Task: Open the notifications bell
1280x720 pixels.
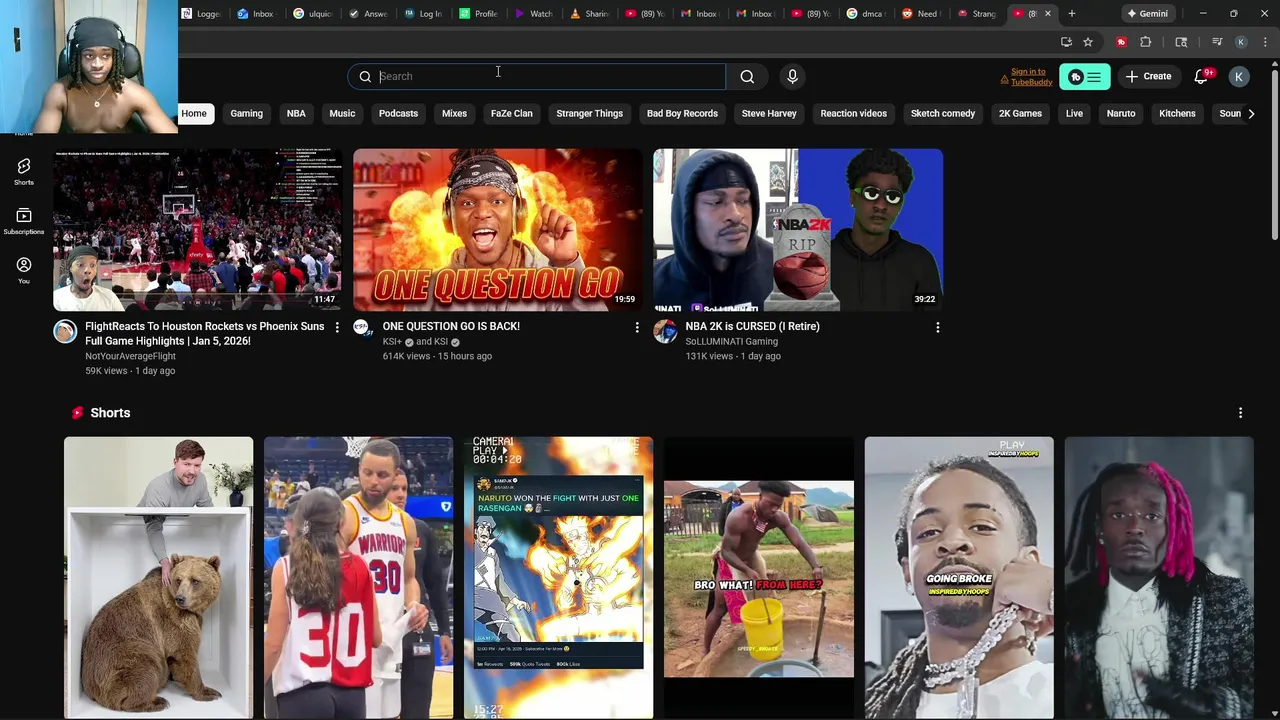Action: click(1202, 76)
